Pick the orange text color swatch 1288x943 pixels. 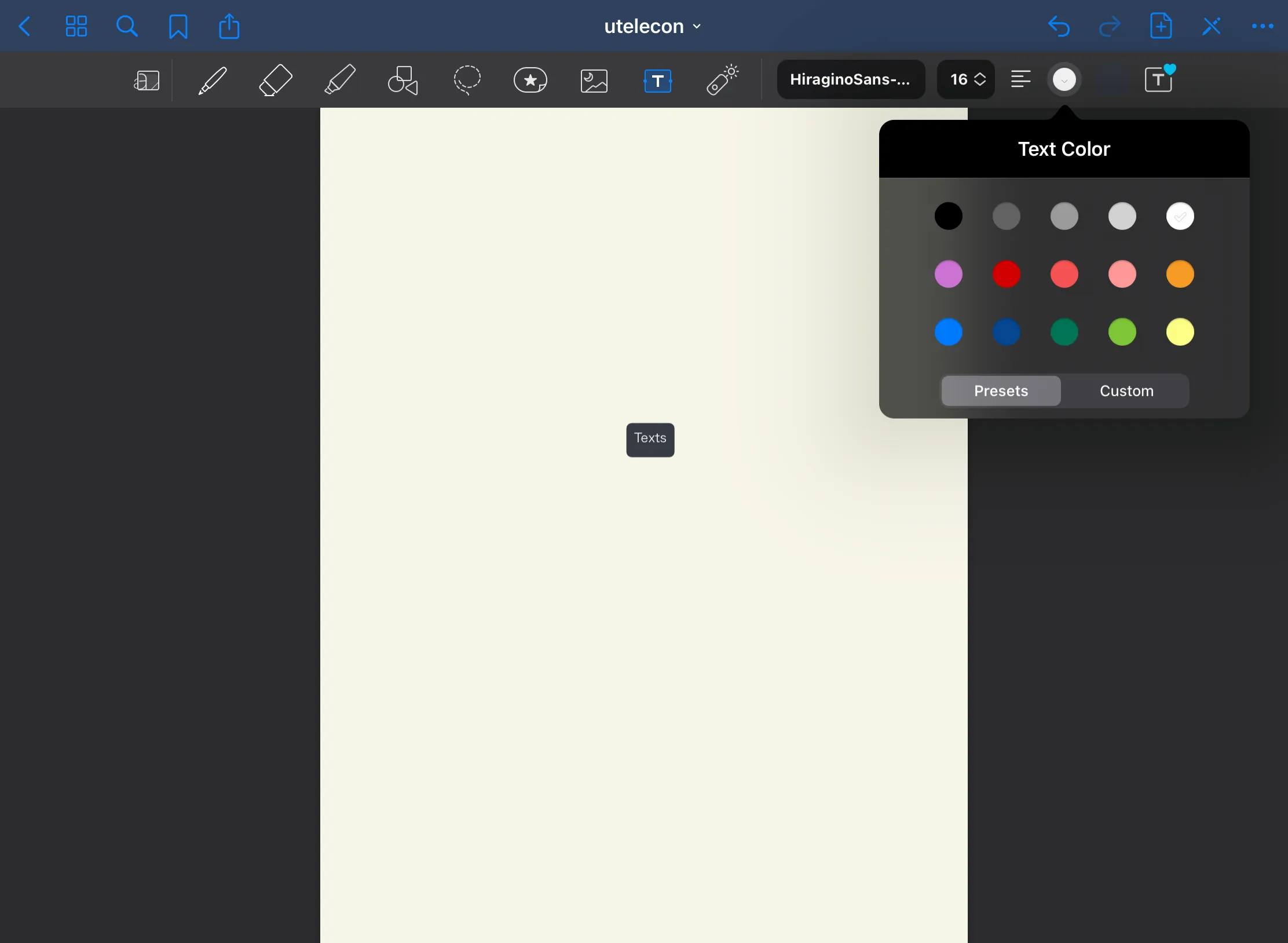pos(1180,274)
